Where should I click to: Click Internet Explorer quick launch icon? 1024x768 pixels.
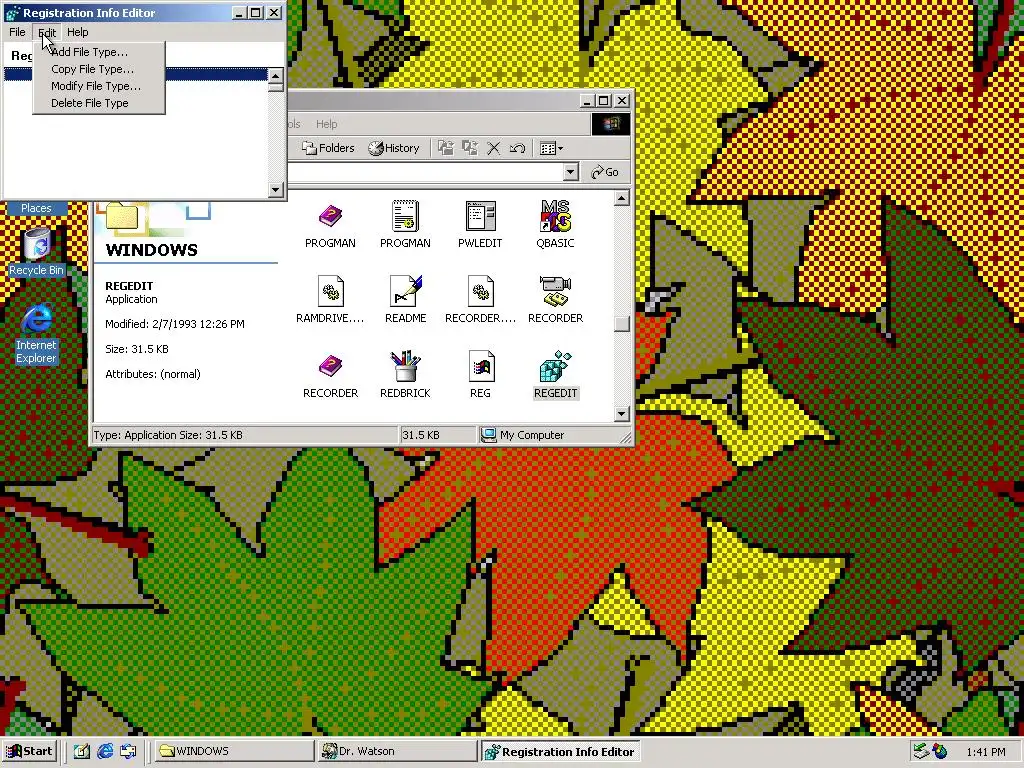point(105,752)
